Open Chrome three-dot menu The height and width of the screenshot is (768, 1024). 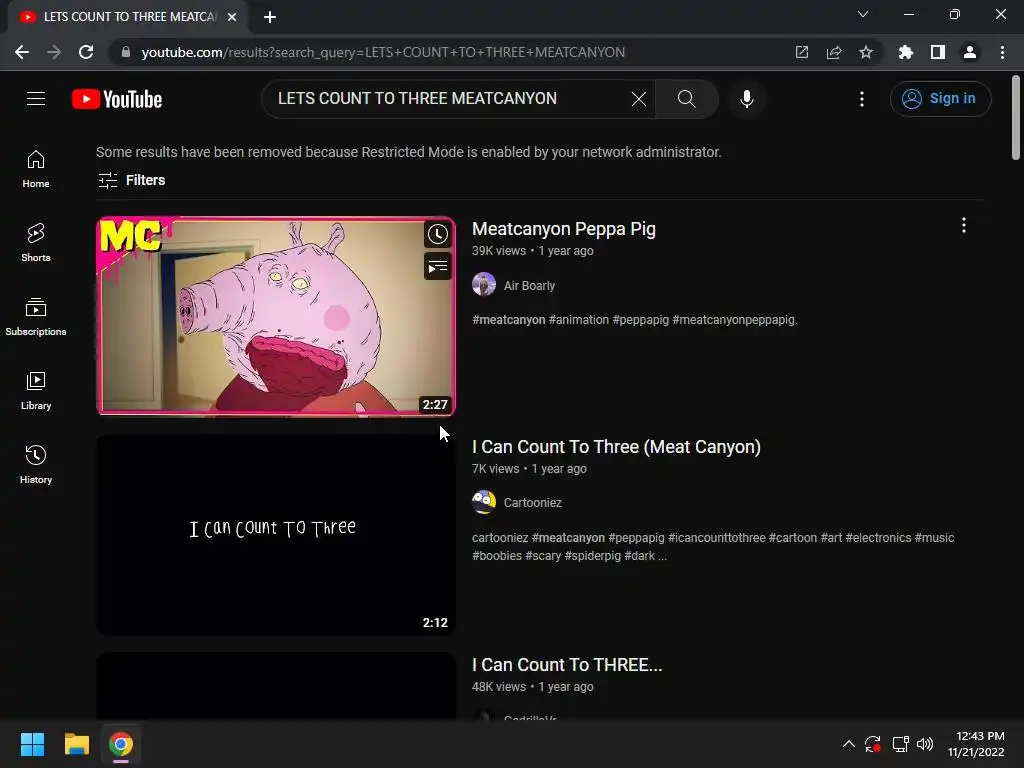(1002, 52)
